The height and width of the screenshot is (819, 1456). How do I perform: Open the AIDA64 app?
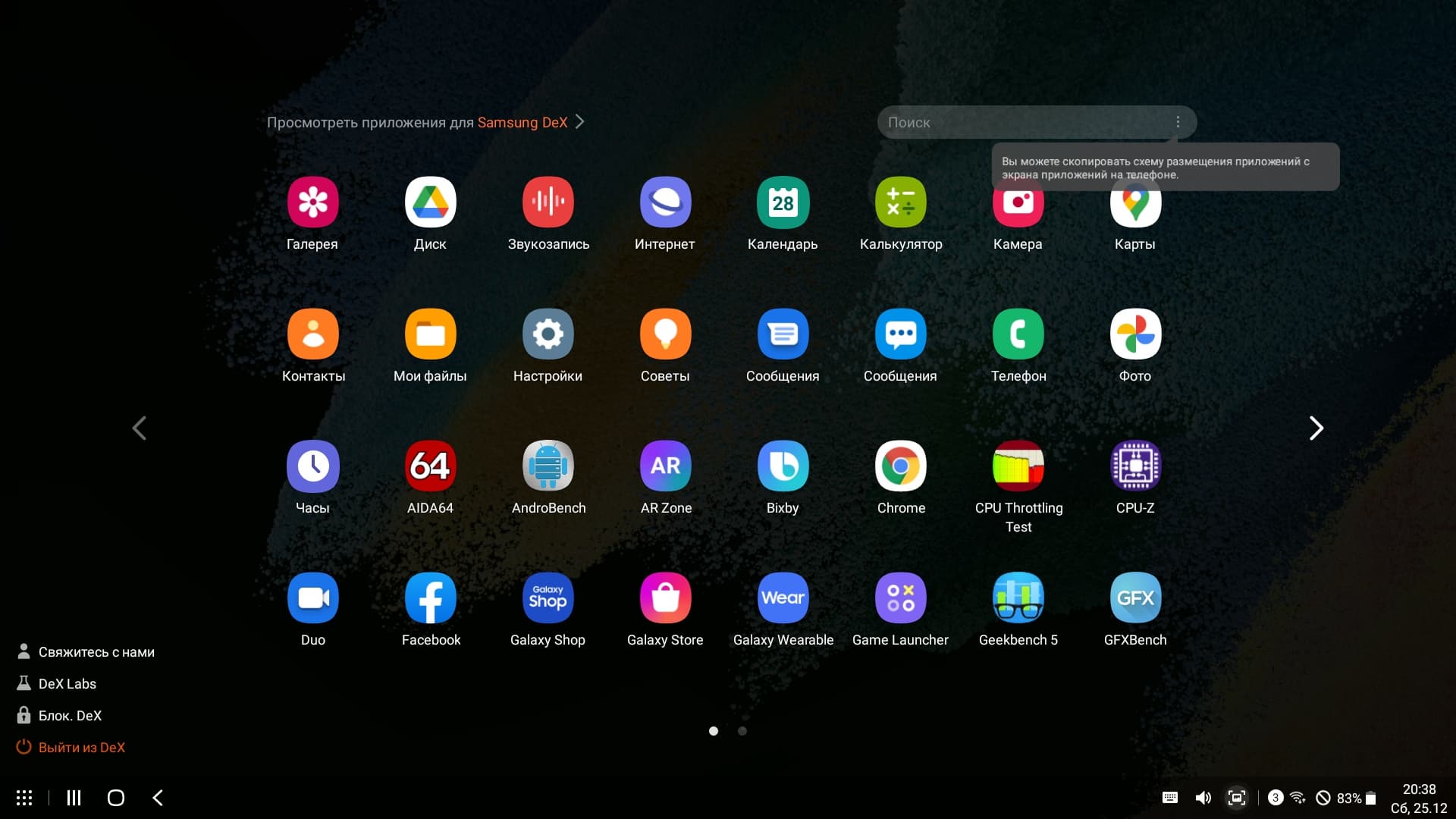pyautogui.click(x=430, y=466)
